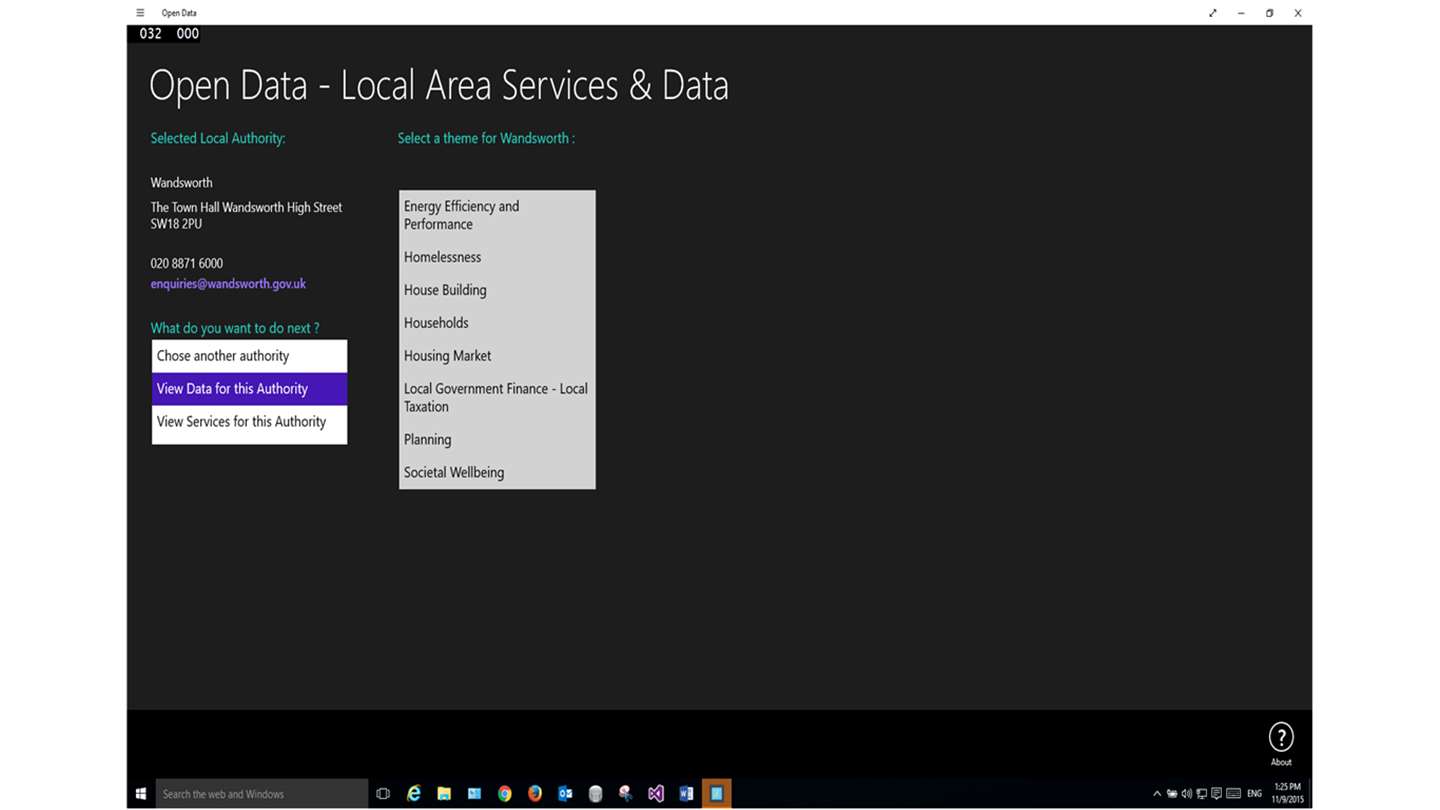Click the Search the web and Windows box
The image size is (1440, 810).
262,794
